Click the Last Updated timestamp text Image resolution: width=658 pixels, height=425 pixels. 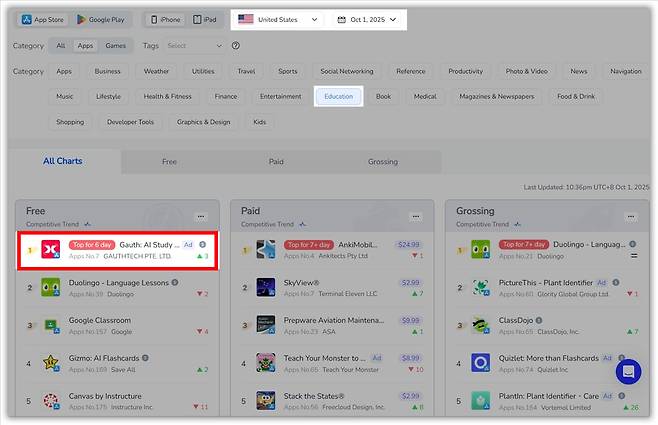tap(586, 187)
